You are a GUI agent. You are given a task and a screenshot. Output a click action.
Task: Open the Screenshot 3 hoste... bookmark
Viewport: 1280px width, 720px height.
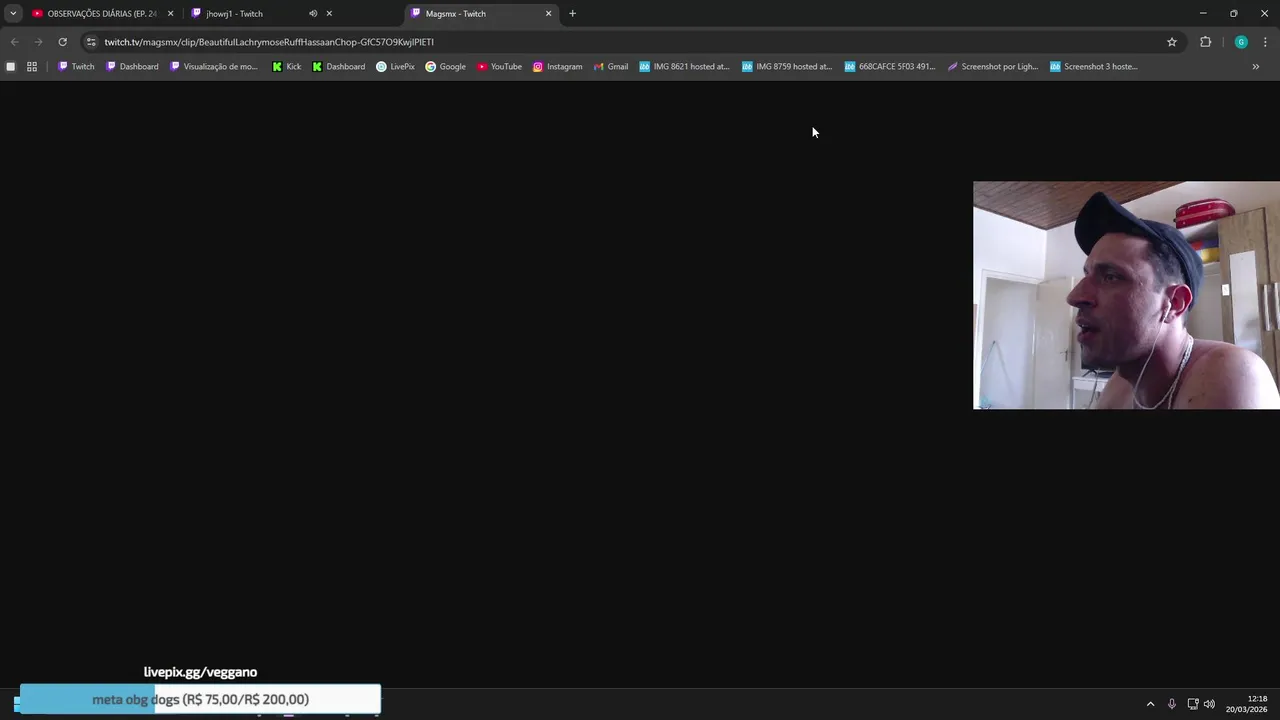tap(1094, 67)
